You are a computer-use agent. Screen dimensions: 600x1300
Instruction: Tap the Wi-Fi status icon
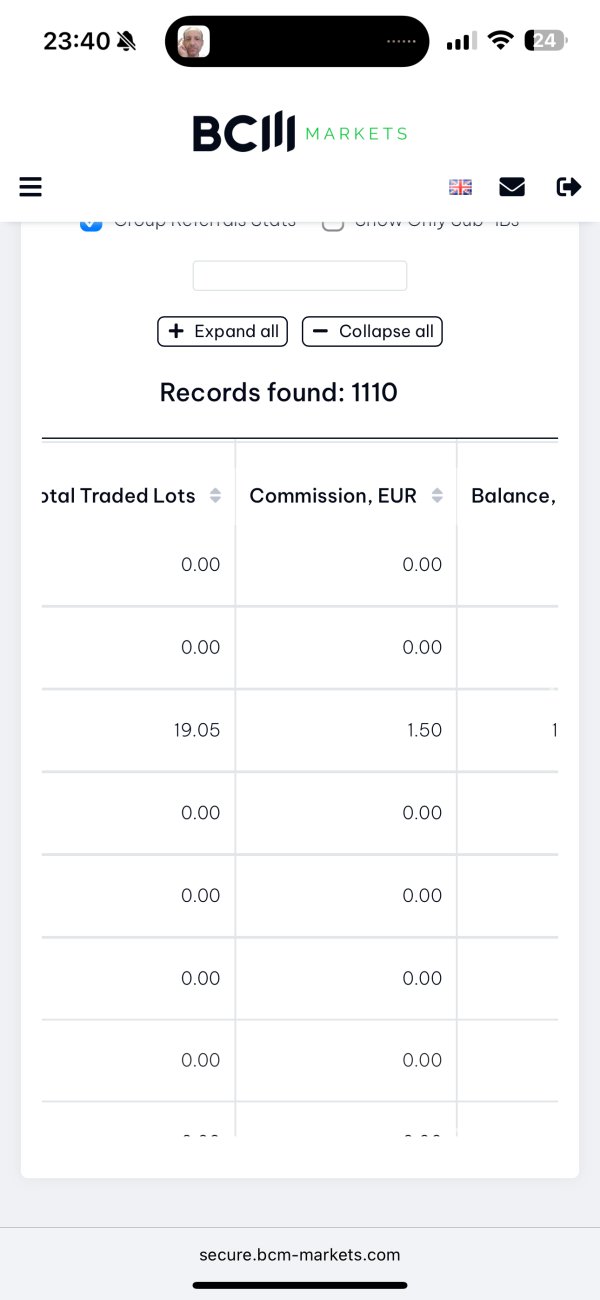pyautogui.click(x=501, y=41)
